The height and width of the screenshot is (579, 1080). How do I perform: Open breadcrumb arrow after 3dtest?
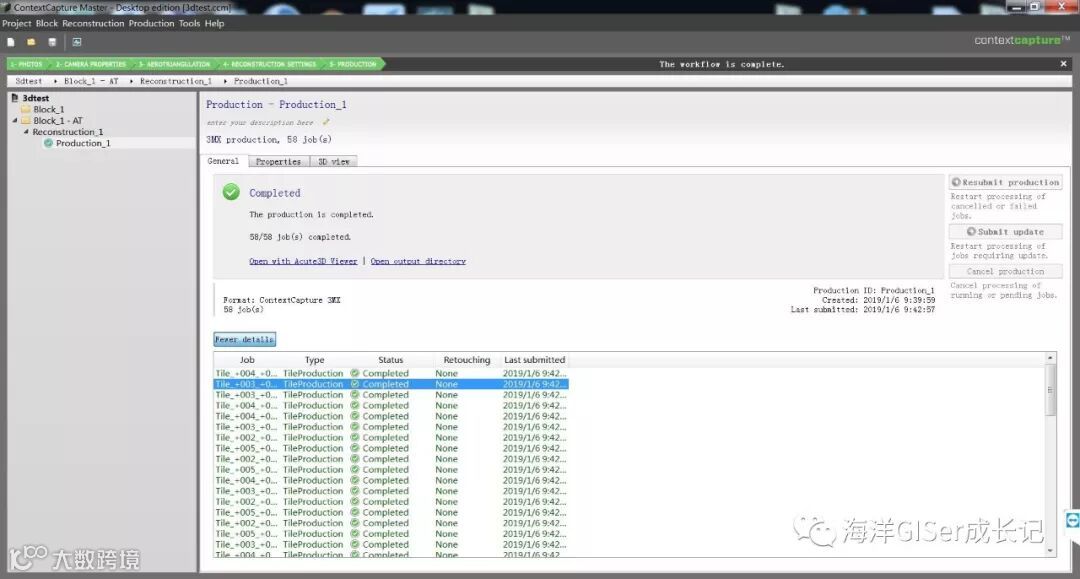(55, 81)
